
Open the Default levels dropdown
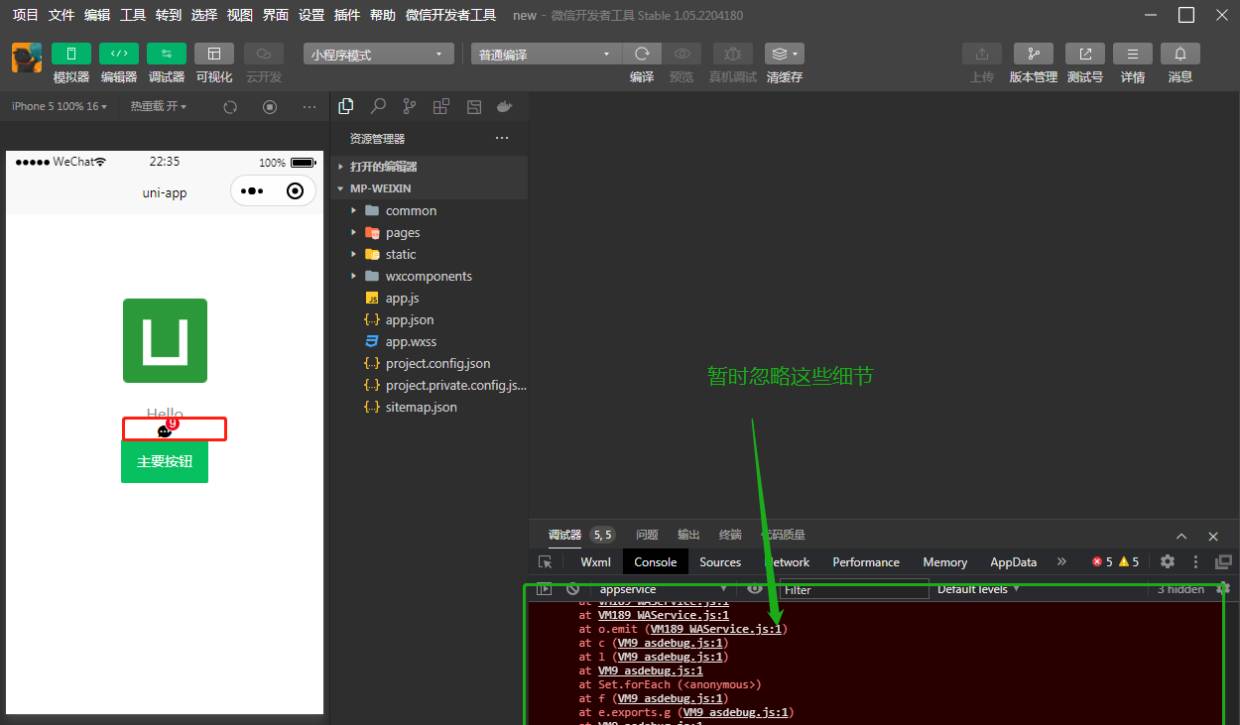click(x=977, y=590)
